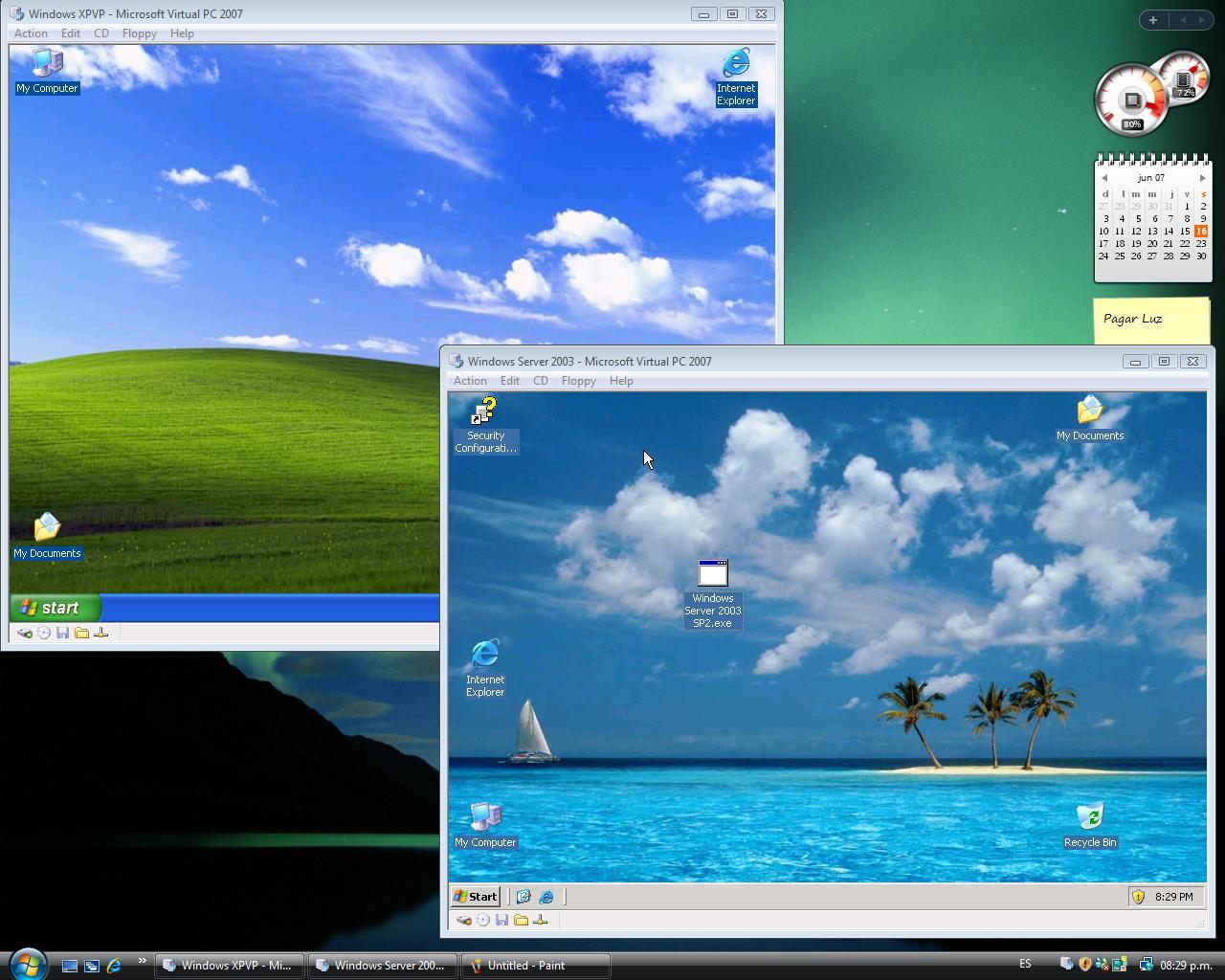Click network adapter status icon in XPVP status bar
Image resolution: width=1225 pixels, height=980 pixels.
coord(101,633)
